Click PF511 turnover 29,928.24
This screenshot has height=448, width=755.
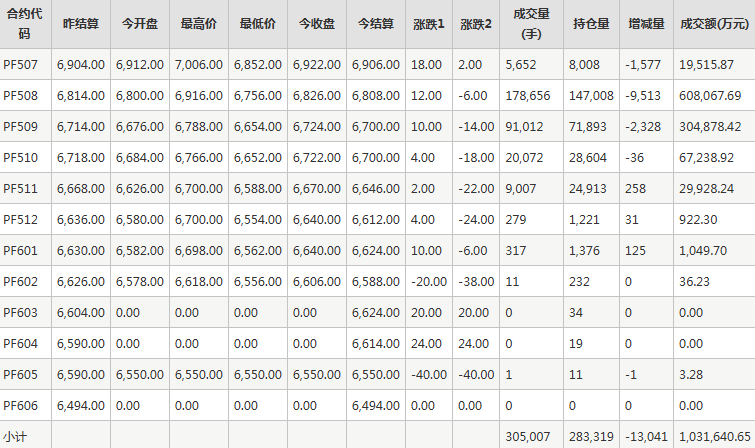point(706,188)
